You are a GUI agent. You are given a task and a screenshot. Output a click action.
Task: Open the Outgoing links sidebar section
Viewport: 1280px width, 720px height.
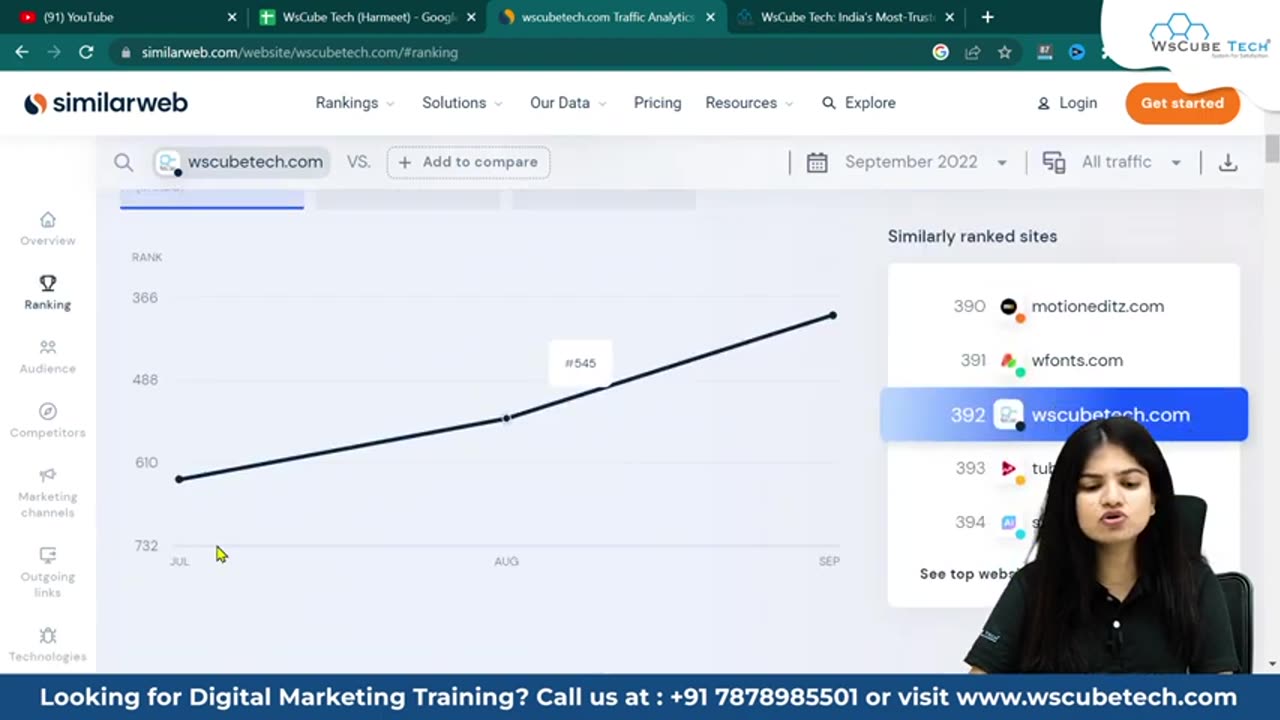[x=47, y=572]
